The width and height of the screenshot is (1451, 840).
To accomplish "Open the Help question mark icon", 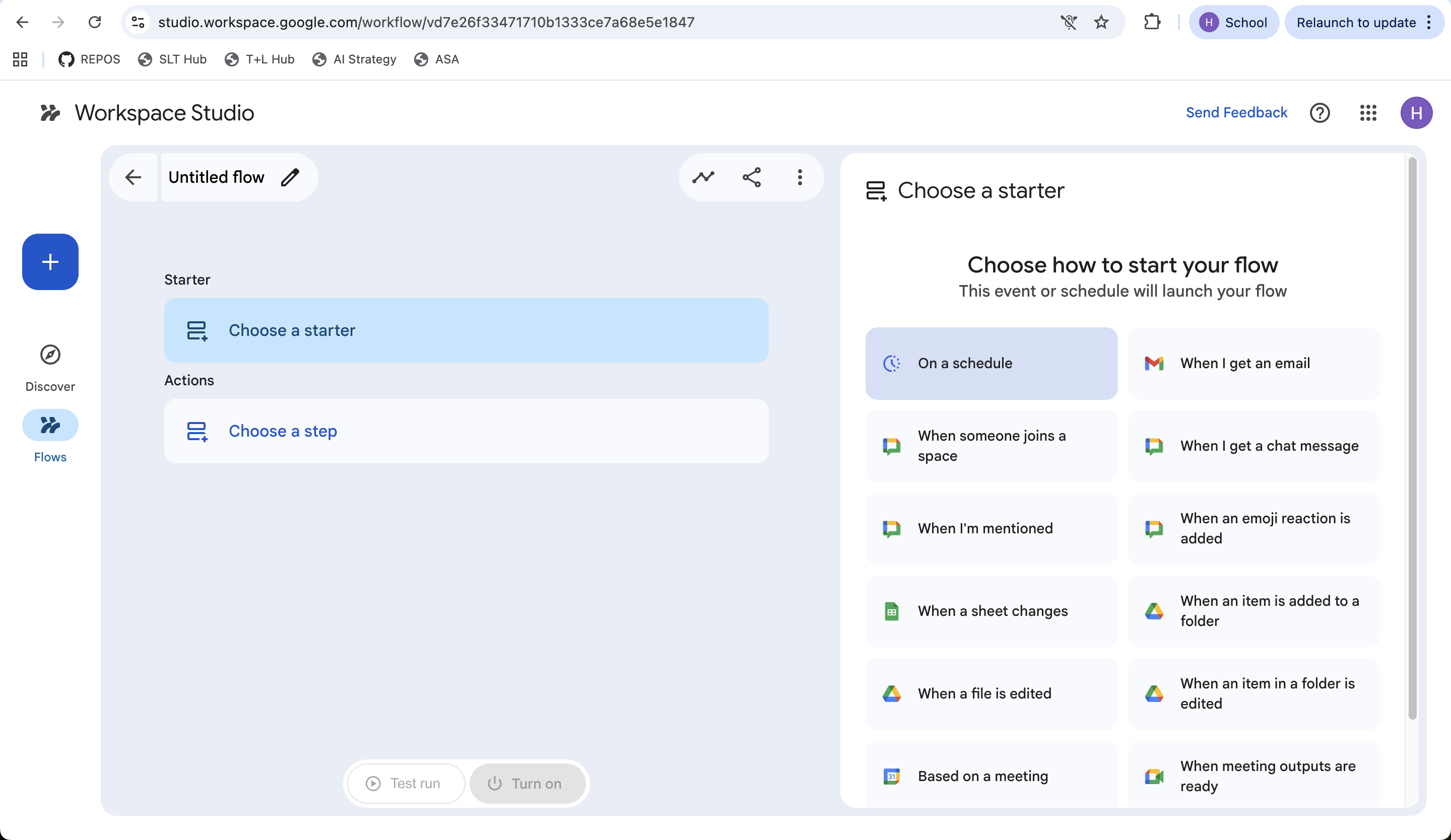I will point(1320,113).
